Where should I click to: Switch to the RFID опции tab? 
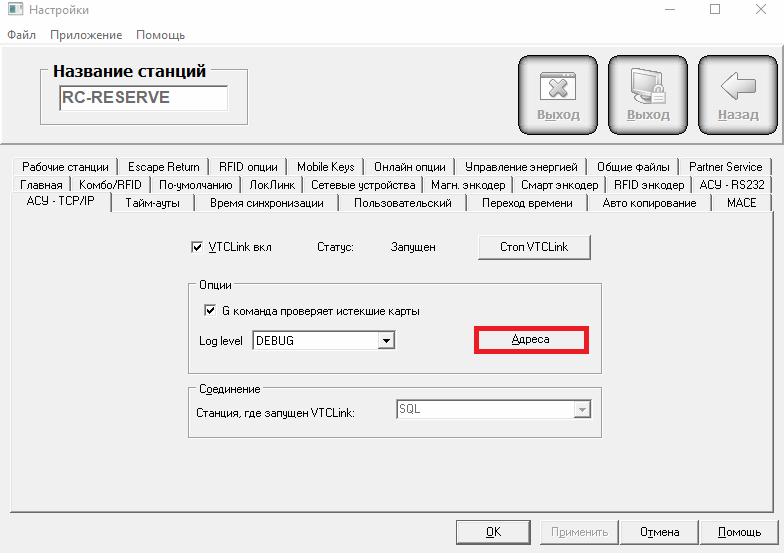(x=248, y=167)
